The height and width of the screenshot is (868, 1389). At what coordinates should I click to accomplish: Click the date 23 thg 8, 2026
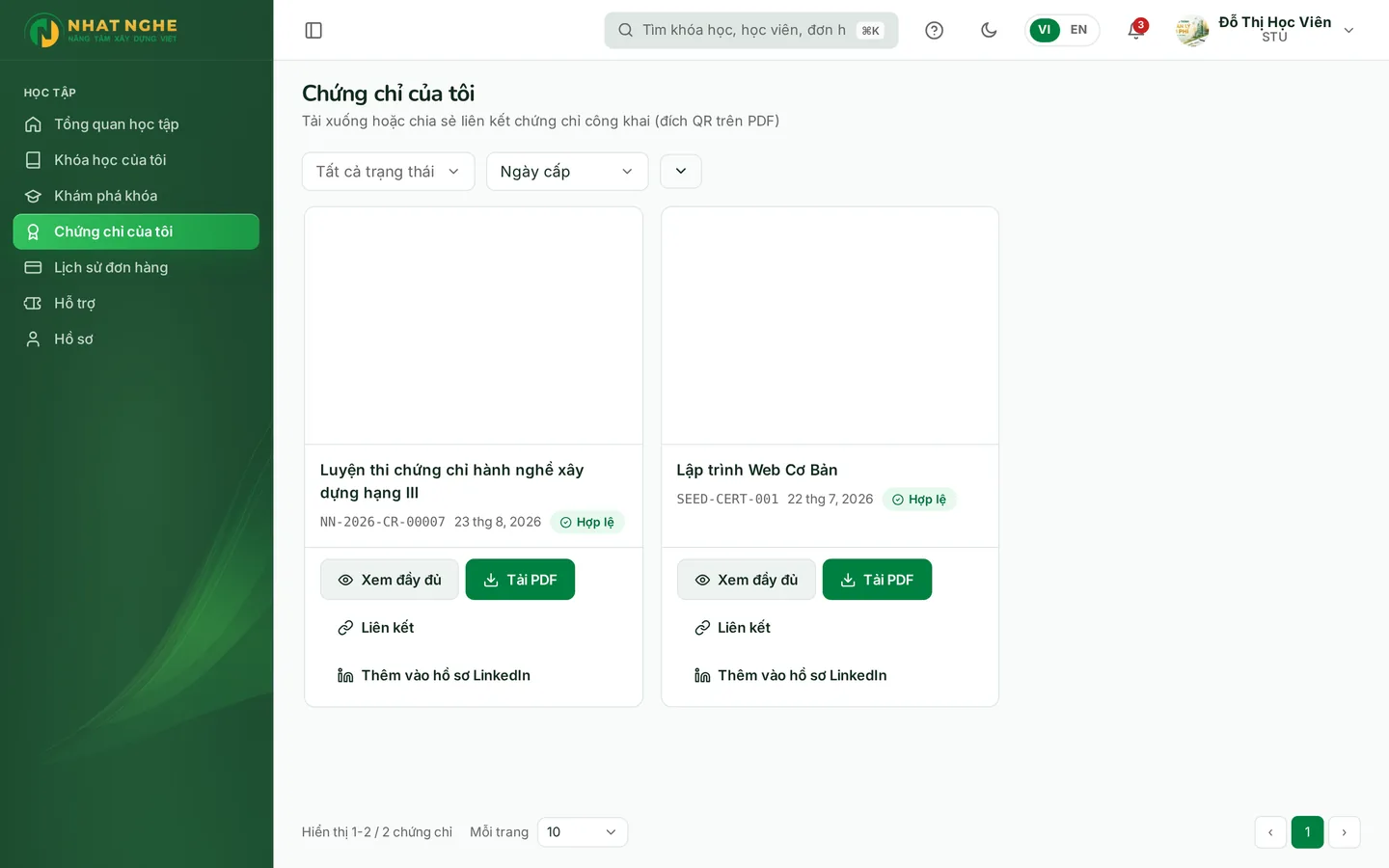pos(498,522)
